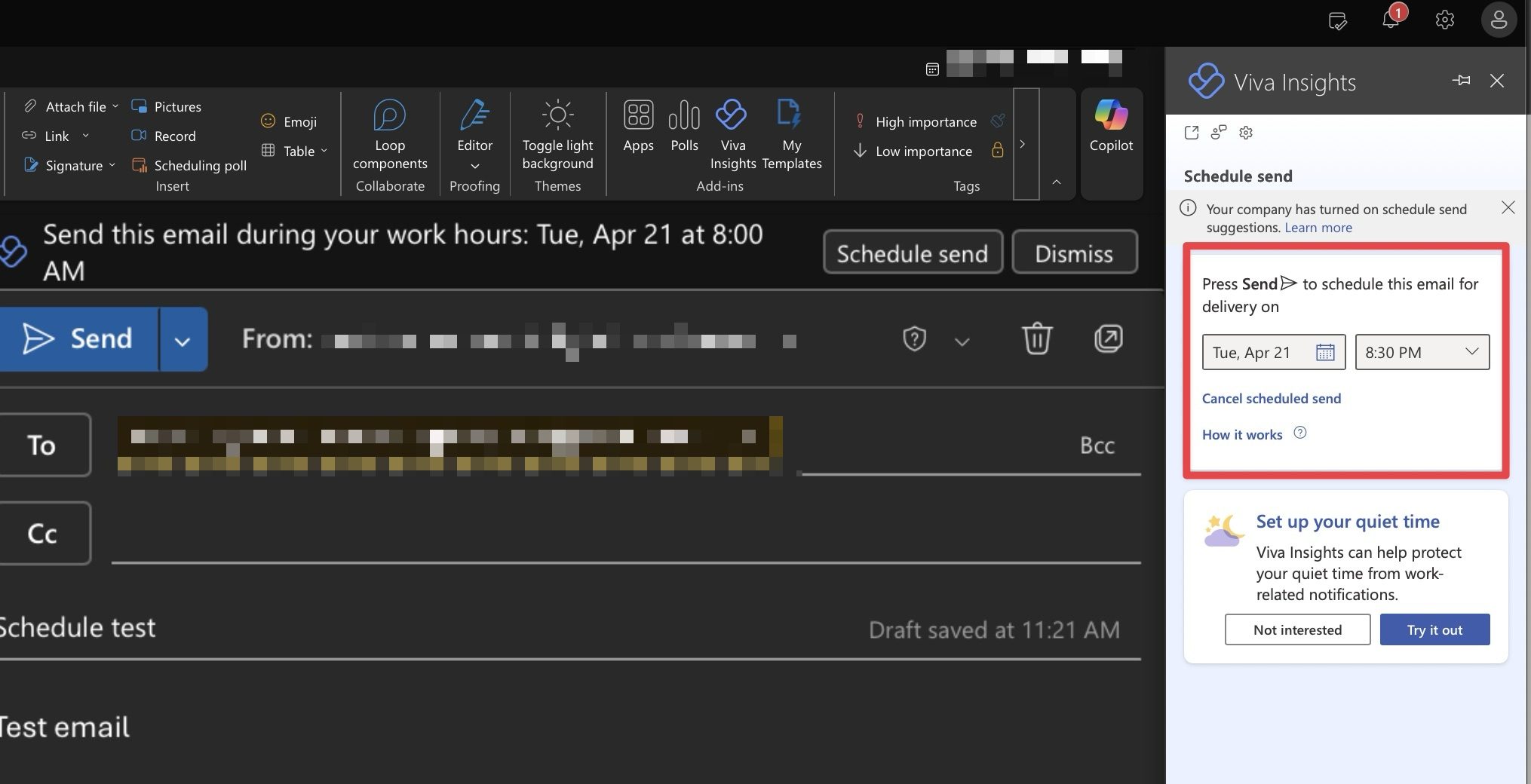Click the Attach file paperclip icon
The height and width of the screenshot is (784, 1531).
(29, 106)
